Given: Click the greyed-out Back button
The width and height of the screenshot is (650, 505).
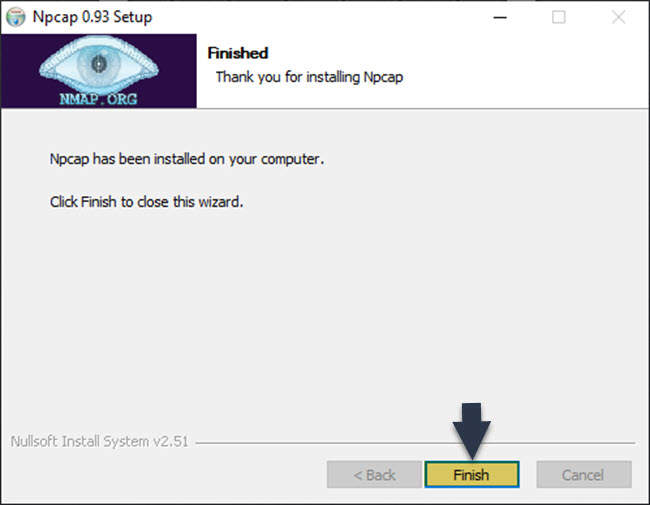Looking at the screenshot, I should [x=374, y=474].
